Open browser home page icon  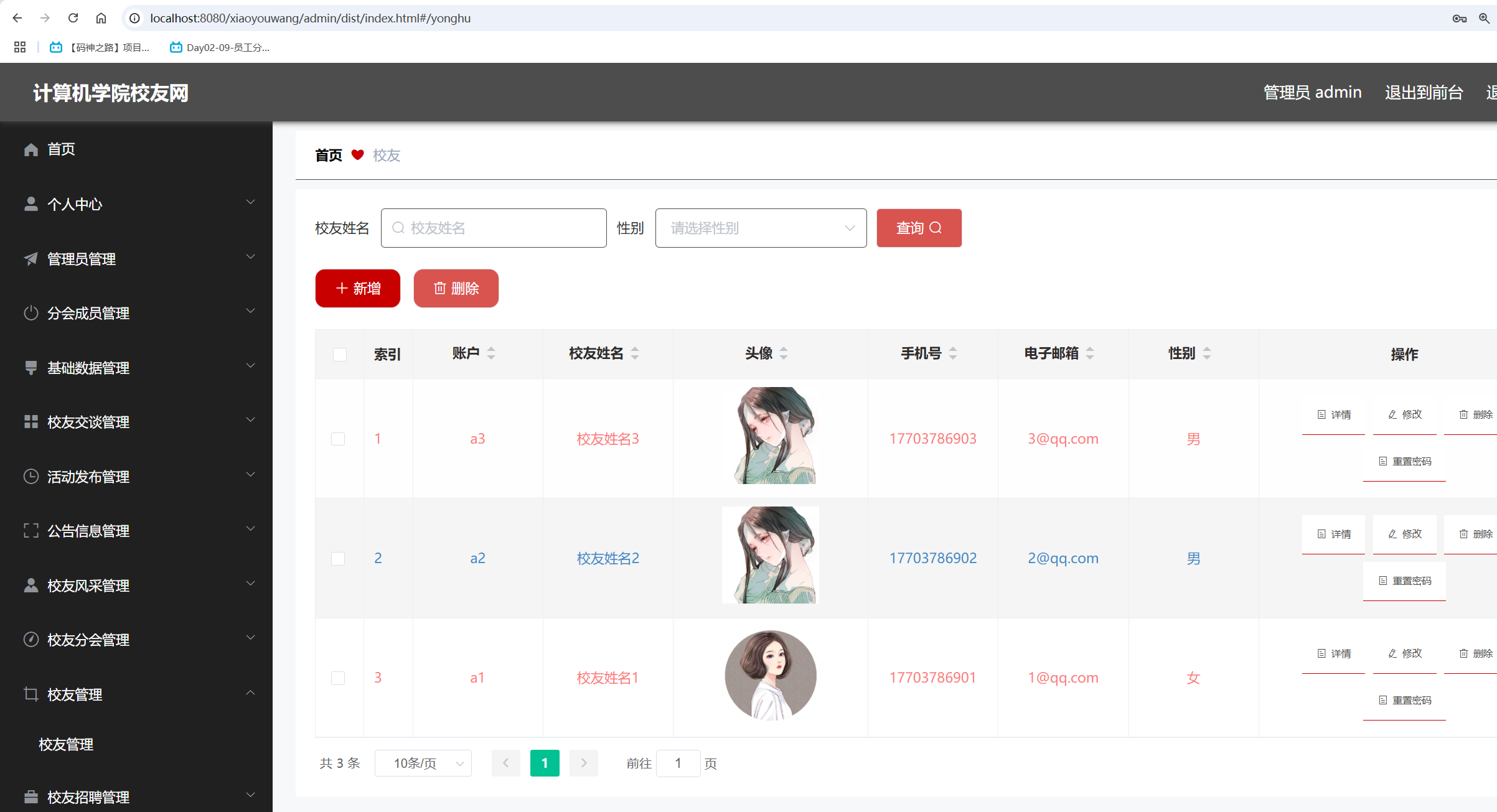[101, 18]
